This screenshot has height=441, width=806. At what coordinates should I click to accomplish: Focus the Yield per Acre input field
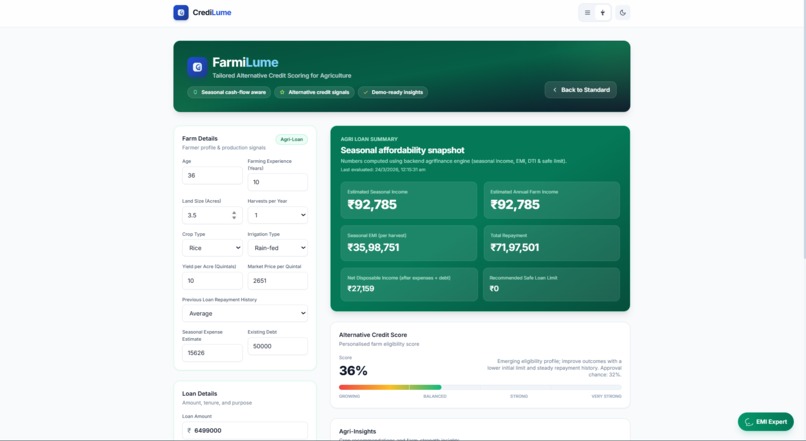(212, 281)
